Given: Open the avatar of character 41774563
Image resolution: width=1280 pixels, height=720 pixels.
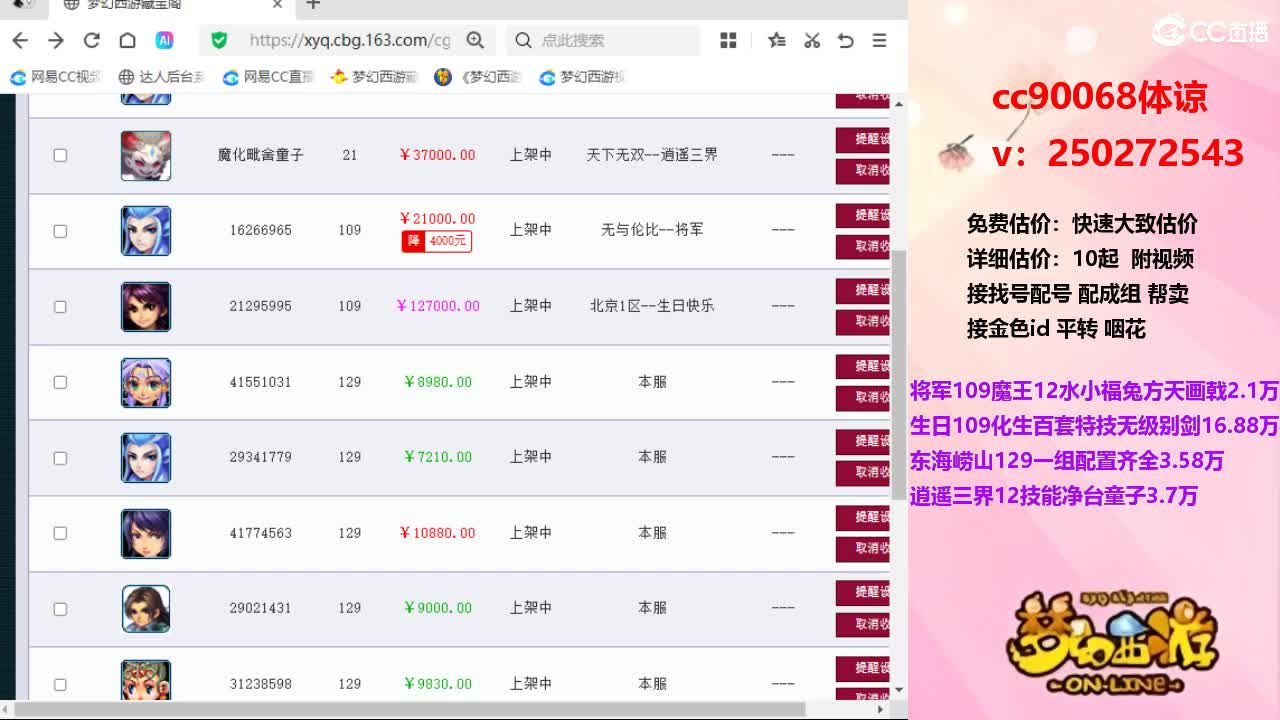Looking at the screenshot, I should tap(146, 533).
